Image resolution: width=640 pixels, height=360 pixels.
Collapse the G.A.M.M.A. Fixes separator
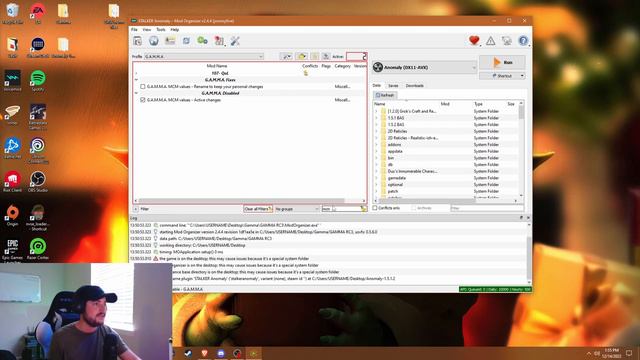coord(136,80)
